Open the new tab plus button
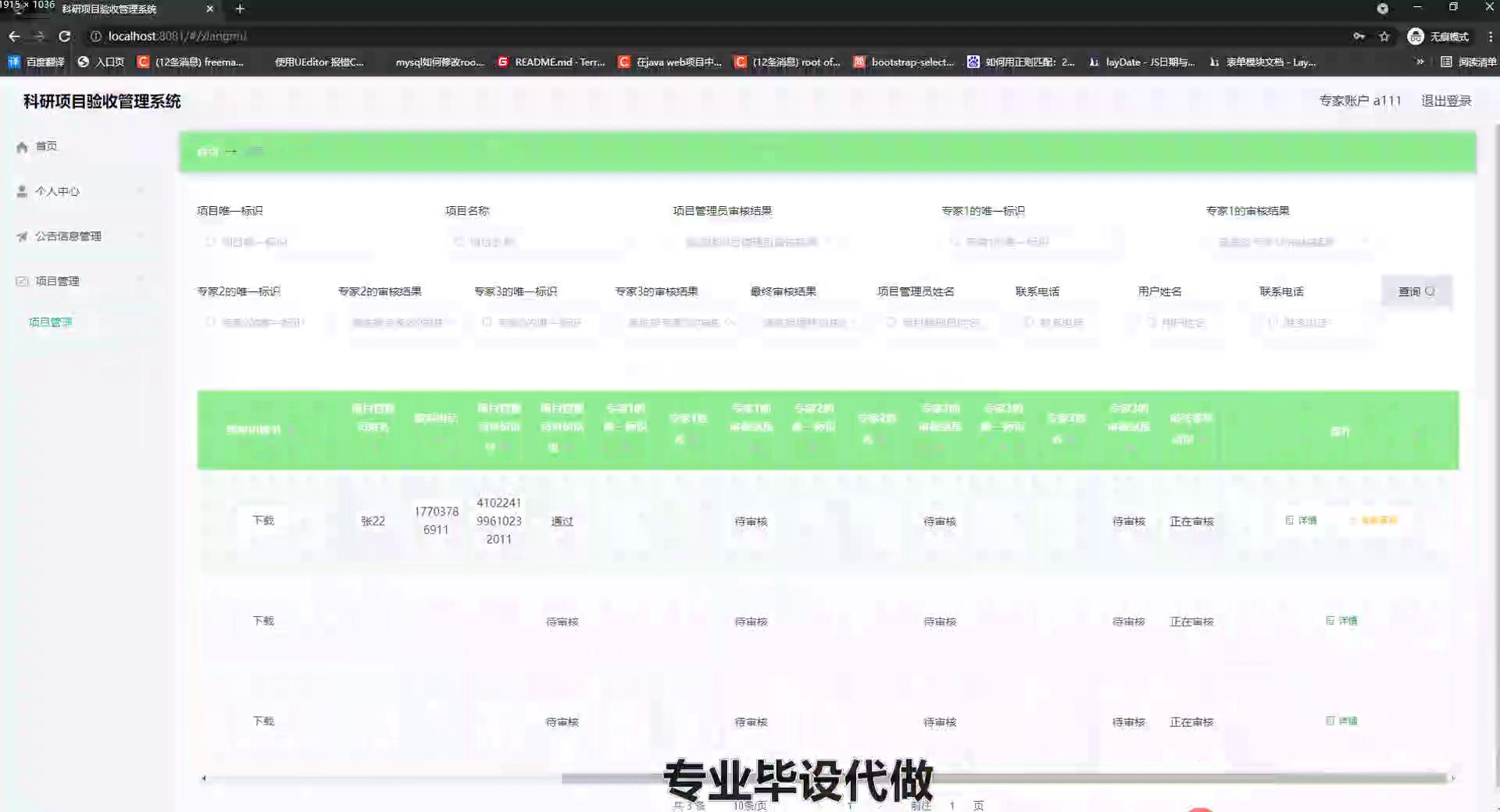Image resolution: width=1500 pixels, height=812 pixels. [x=240, y=9]
